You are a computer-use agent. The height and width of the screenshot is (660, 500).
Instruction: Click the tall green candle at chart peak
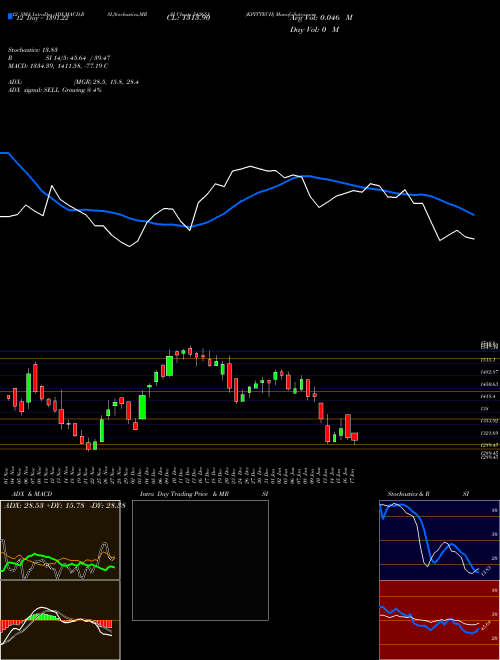tap(169, 365)
